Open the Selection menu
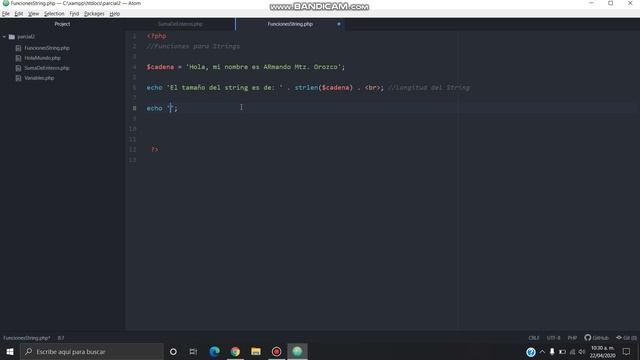 54,13
